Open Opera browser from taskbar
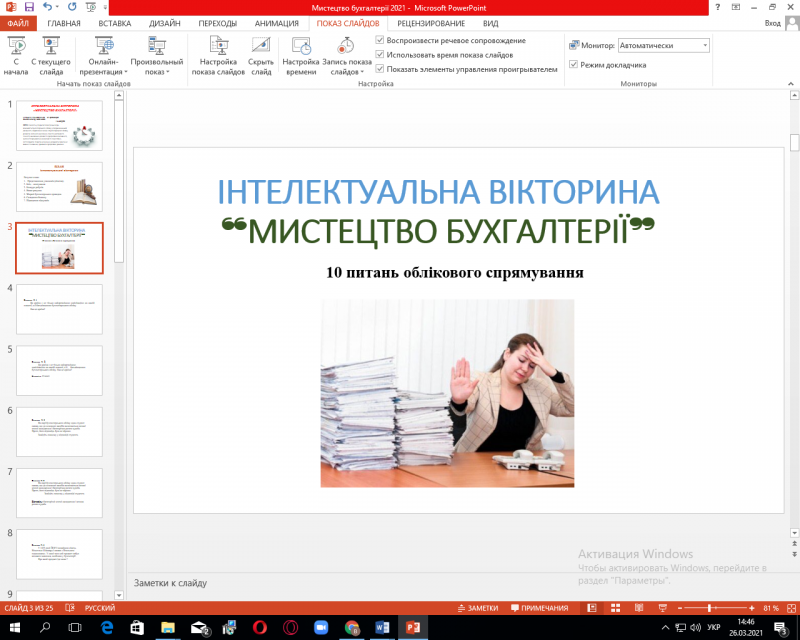The height and width of the screenshot is (640, 800). pyautogui.click(x=260, y=627)
